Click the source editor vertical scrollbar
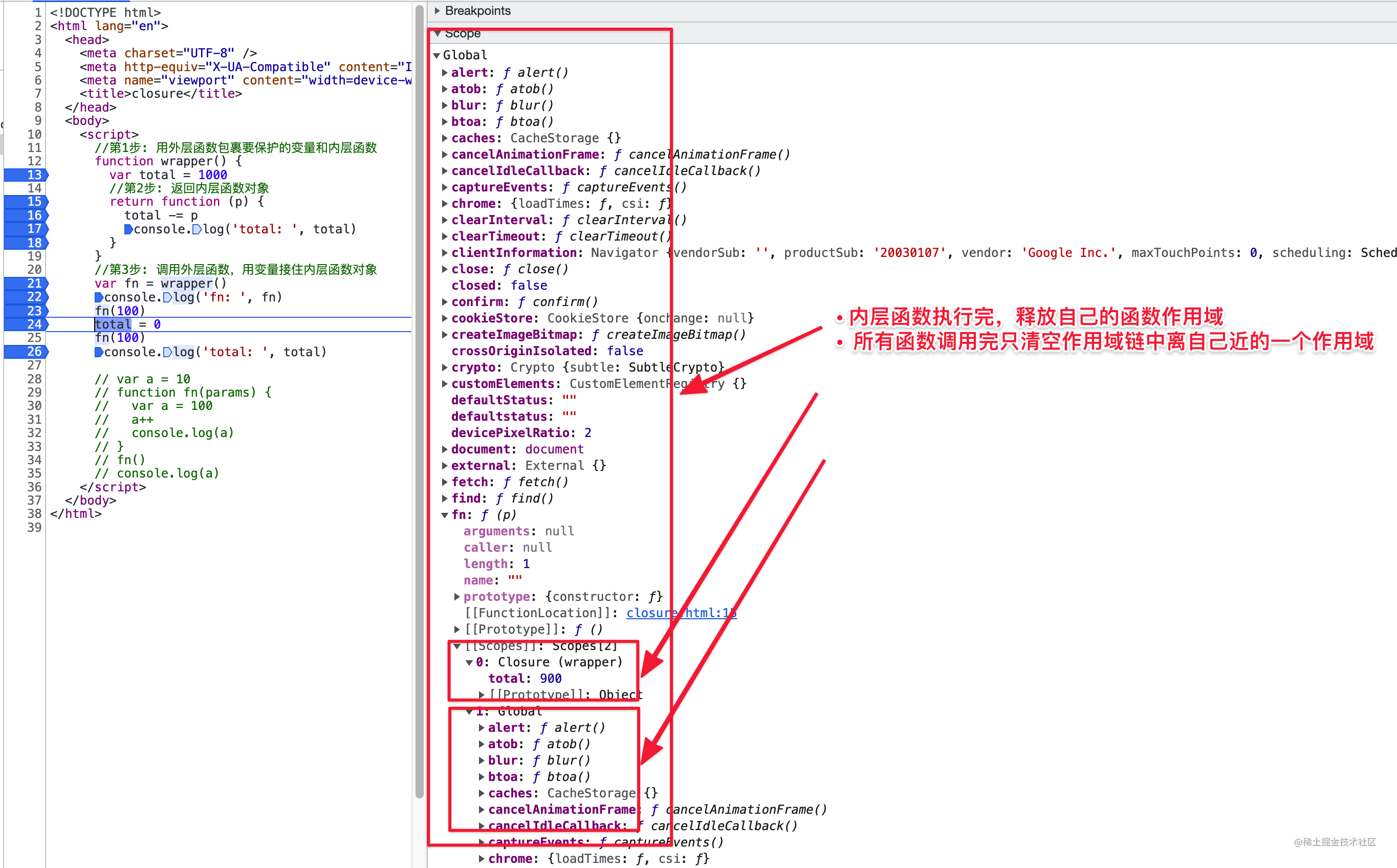Screen dimensions: 1397x868 pyautogui.click(x=419, y=402)
